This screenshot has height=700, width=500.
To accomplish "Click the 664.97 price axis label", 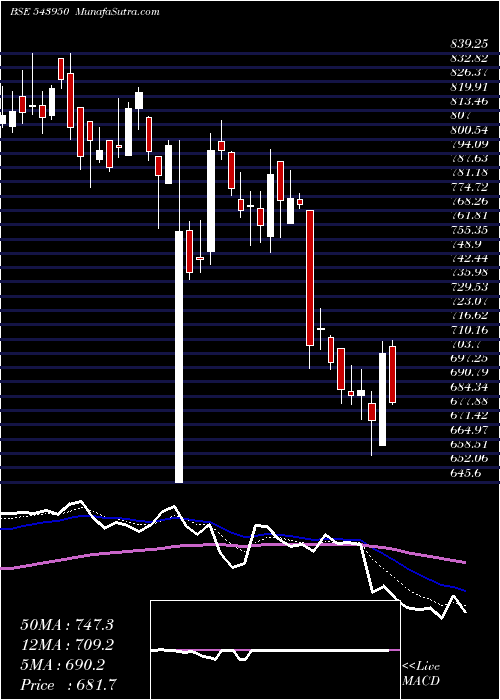I will click(x=469, y=430).
